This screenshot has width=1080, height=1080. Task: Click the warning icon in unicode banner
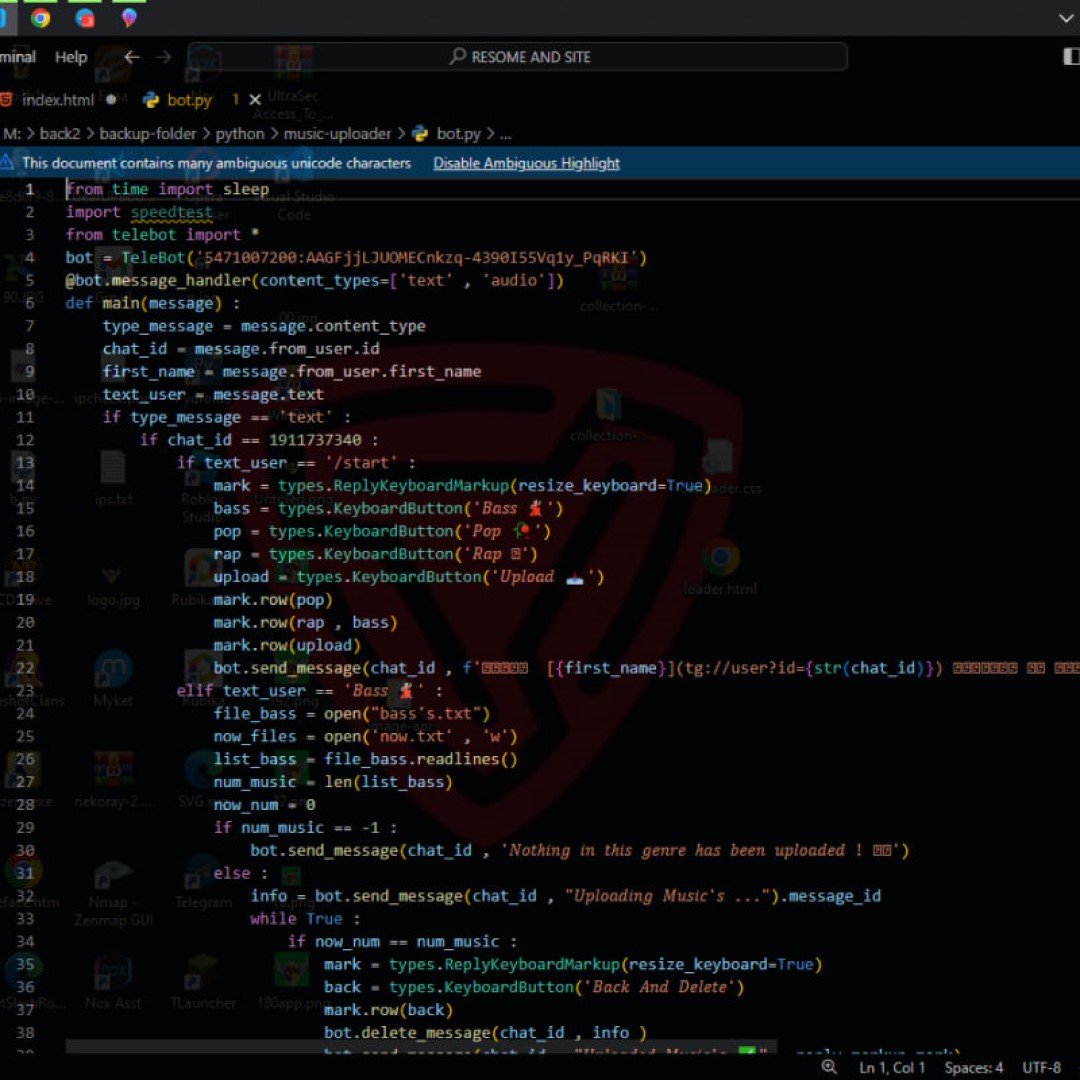pyautogui.click(x=6, y=163)
